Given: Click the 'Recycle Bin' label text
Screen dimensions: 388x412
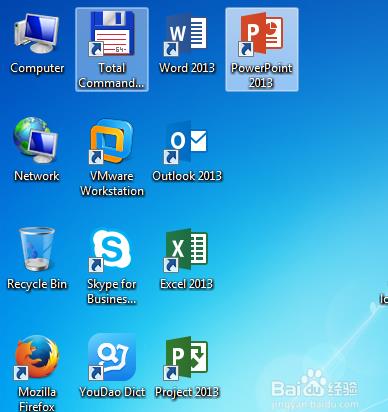Looking at the screenshot, I should [x=37, y=284].
